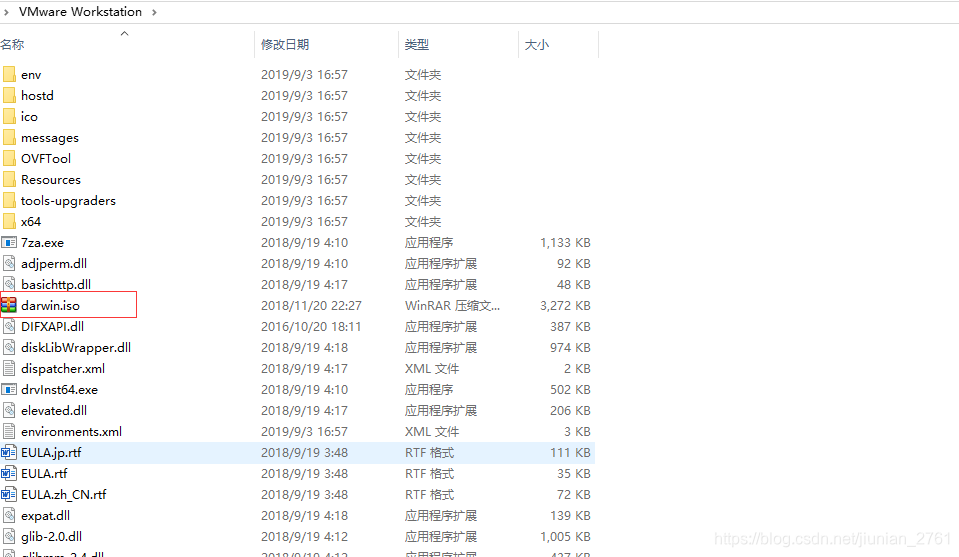
Task: Click the dispatcher.xml file icon
Action: (x=9, y=368)
